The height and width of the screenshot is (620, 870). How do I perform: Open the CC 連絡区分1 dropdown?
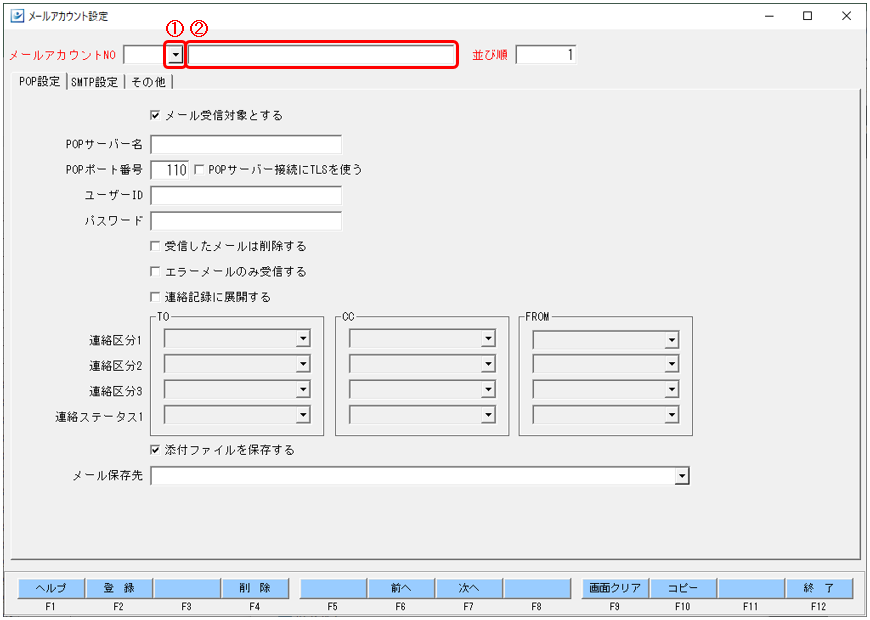pos(488,339)
